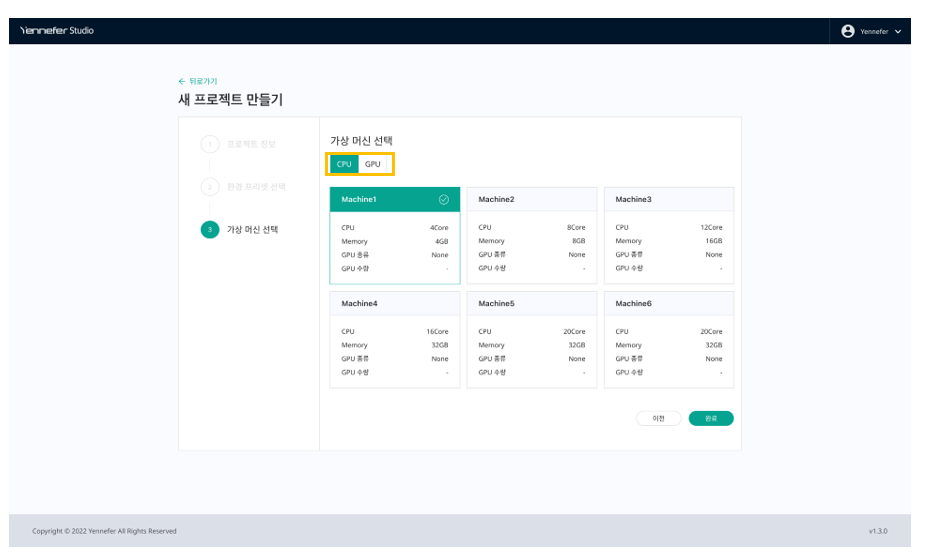The height and width of the screenshot is (559, 928).
Task: Click the step 1 circle icon
Action: pos(210,144)
